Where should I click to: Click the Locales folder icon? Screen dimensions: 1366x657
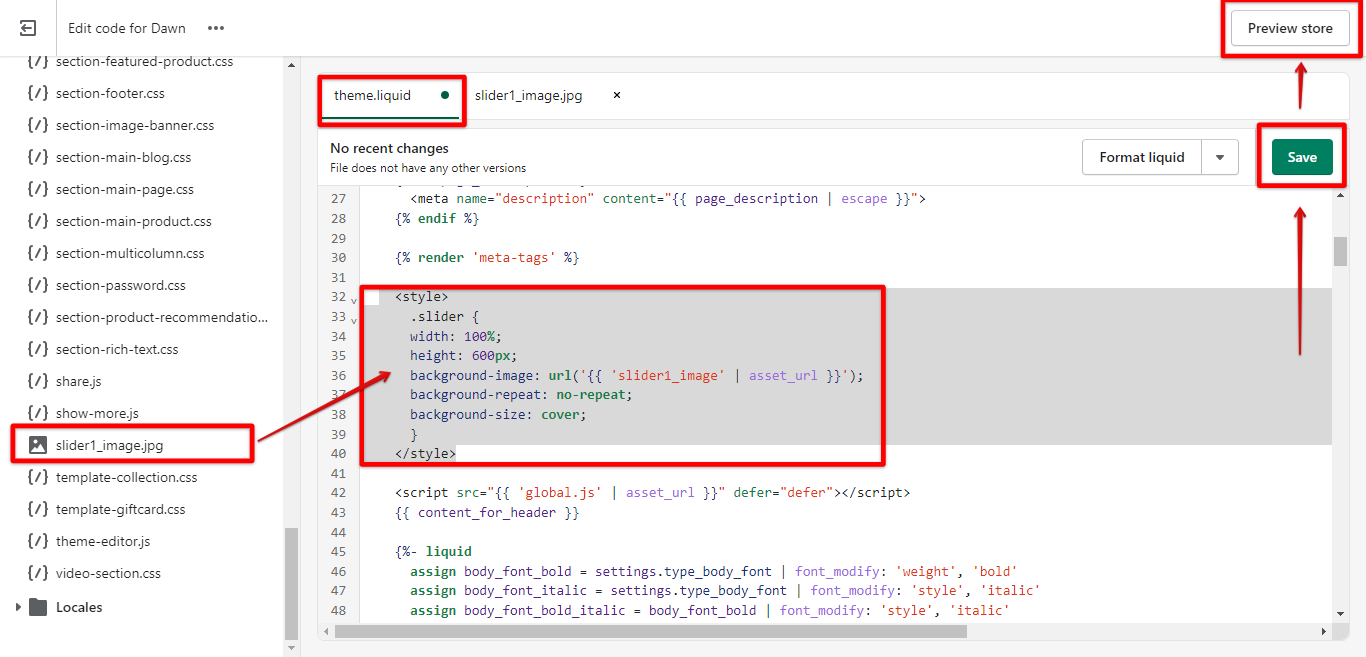tap(38, 607)
